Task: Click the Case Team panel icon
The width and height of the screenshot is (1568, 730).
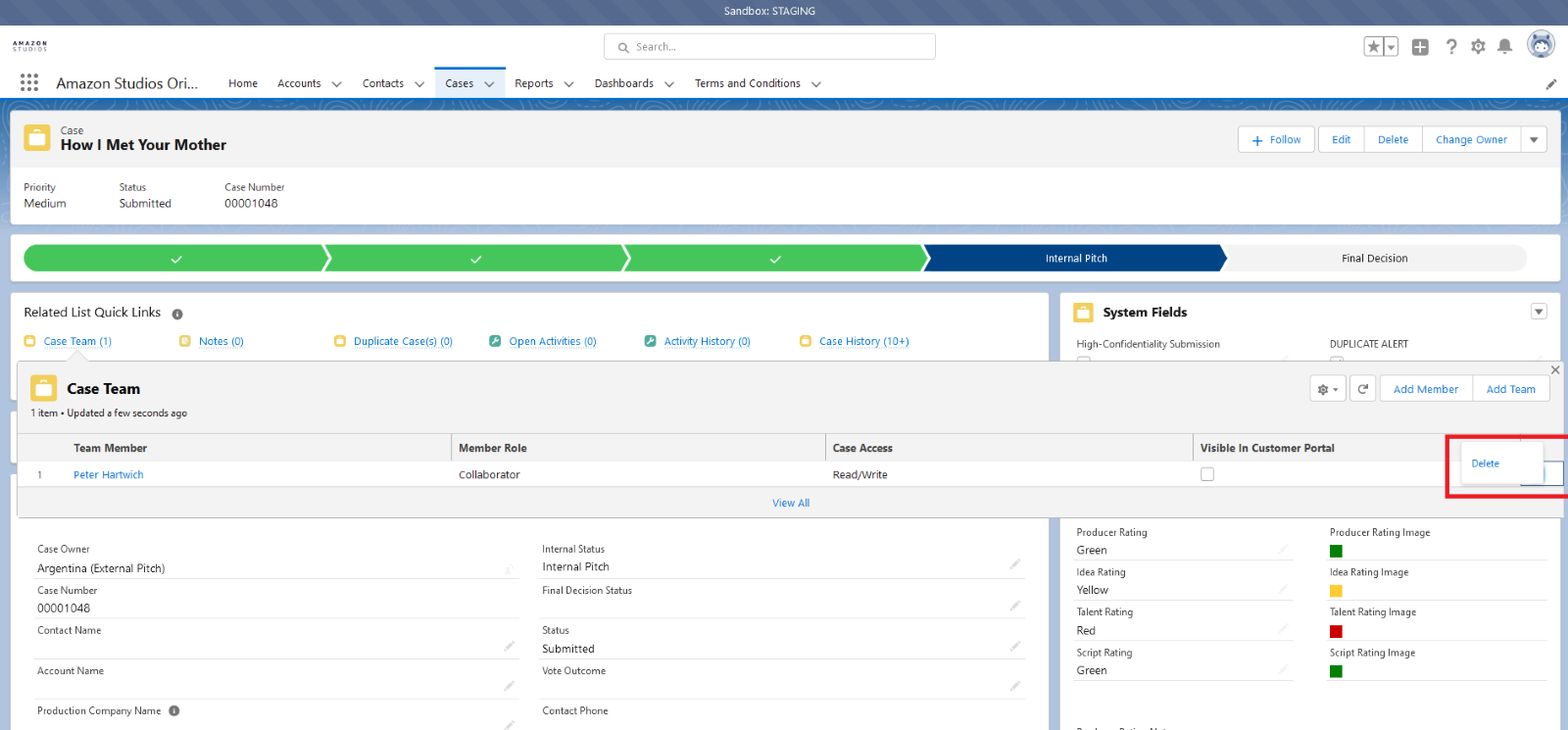Action: point(44,389)
